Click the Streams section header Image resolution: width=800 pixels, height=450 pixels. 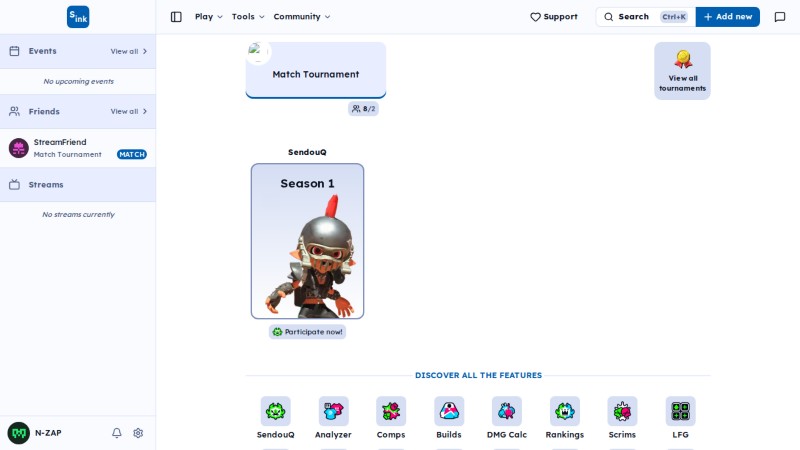tap(78, 185)
